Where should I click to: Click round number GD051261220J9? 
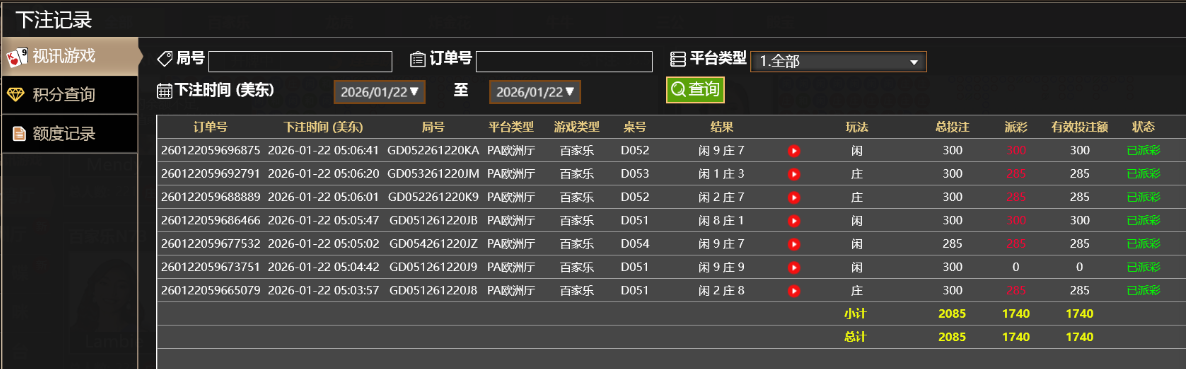point(433,267)
